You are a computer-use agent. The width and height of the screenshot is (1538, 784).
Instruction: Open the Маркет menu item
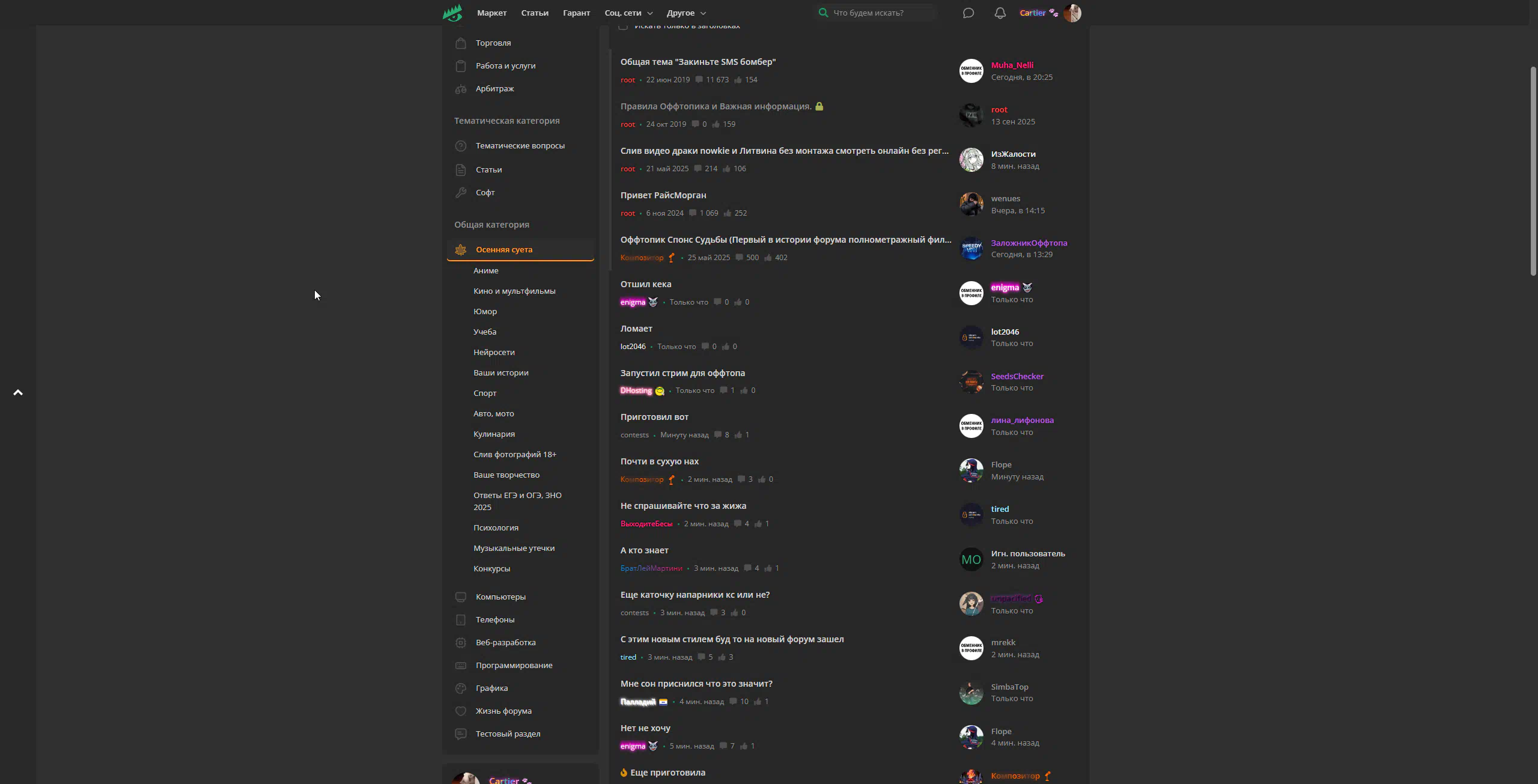click(x=491, y=13)
